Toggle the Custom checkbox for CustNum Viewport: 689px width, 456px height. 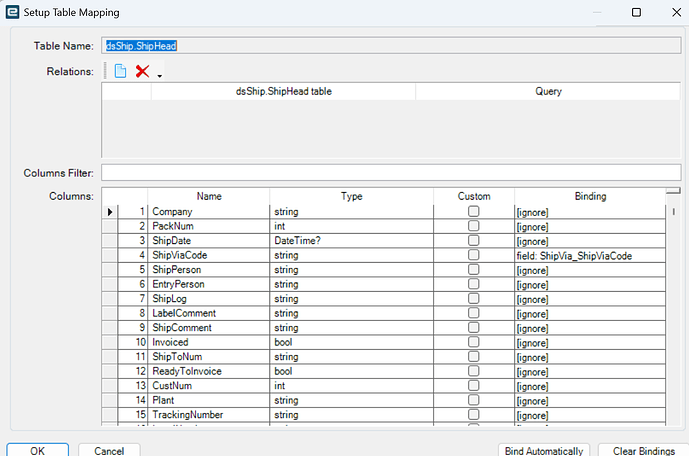coord(473,385)
